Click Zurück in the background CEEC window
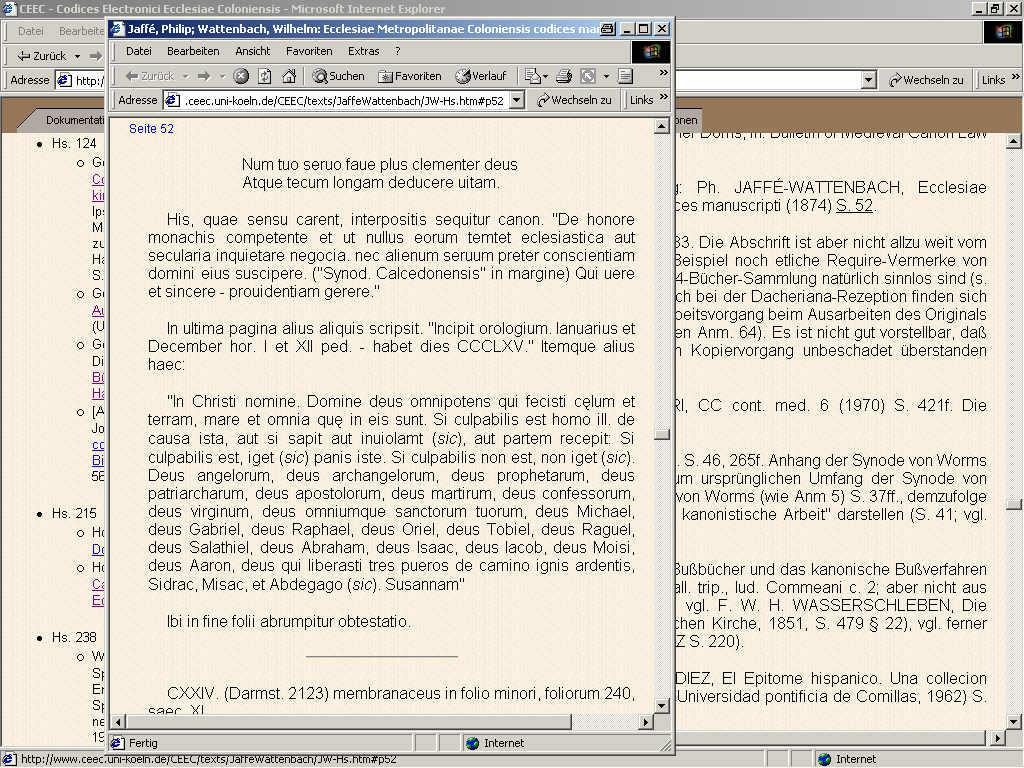1024x768 pixels. click(x=41, y=56)
